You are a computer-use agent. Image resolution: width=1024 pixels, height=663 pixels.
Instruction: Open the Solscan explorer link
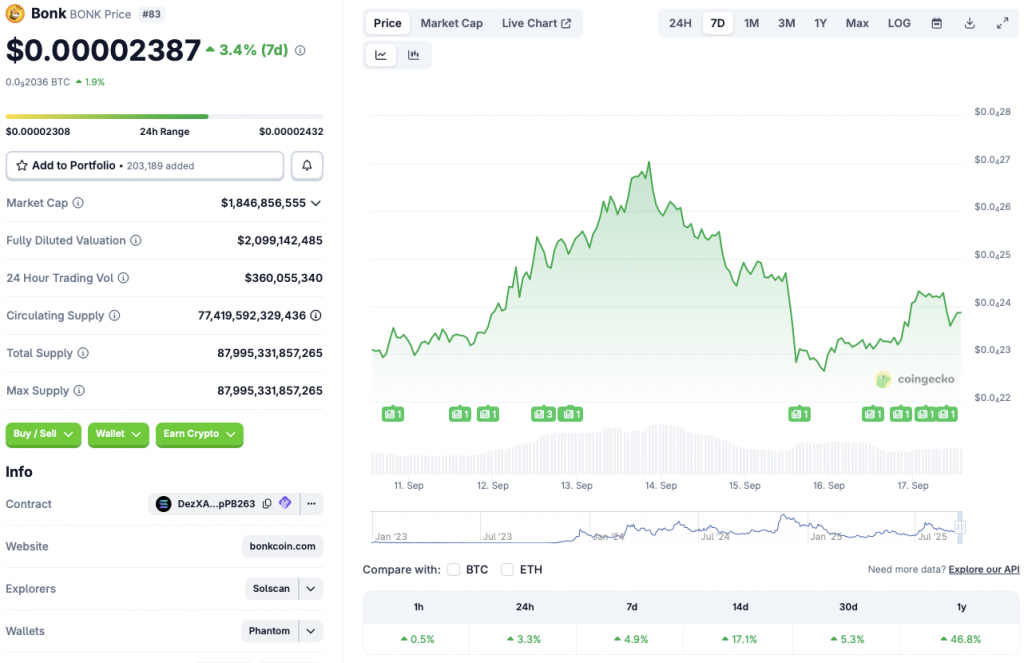point(271,589)
